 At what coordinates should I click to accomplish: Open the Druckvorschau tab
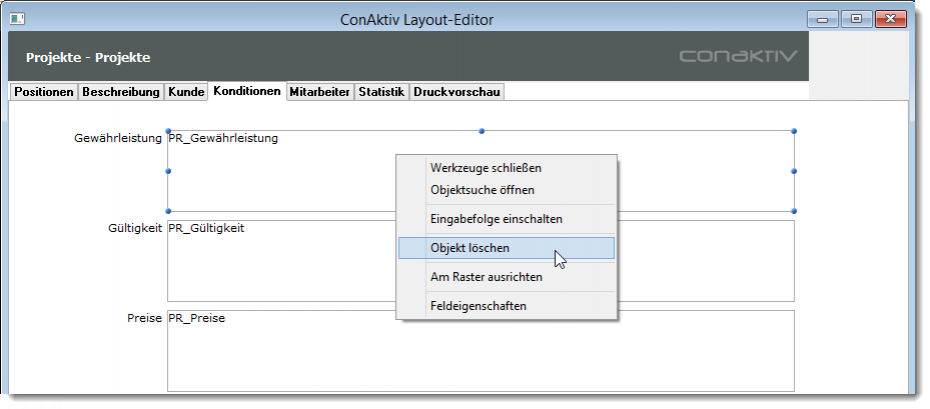click(x=456, y=92)
